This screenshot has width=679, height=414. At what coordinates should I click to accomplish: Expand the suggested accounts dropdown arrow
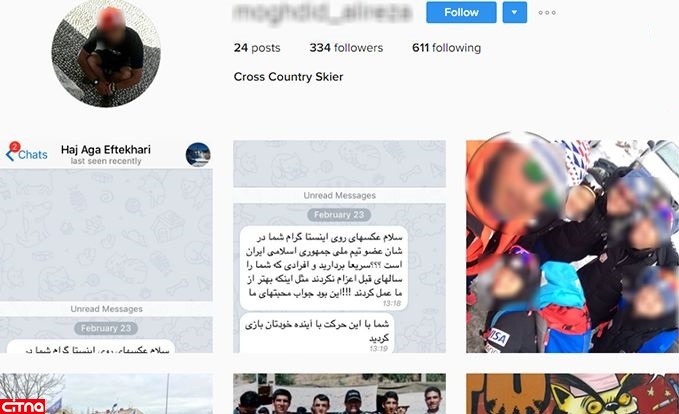514,12
